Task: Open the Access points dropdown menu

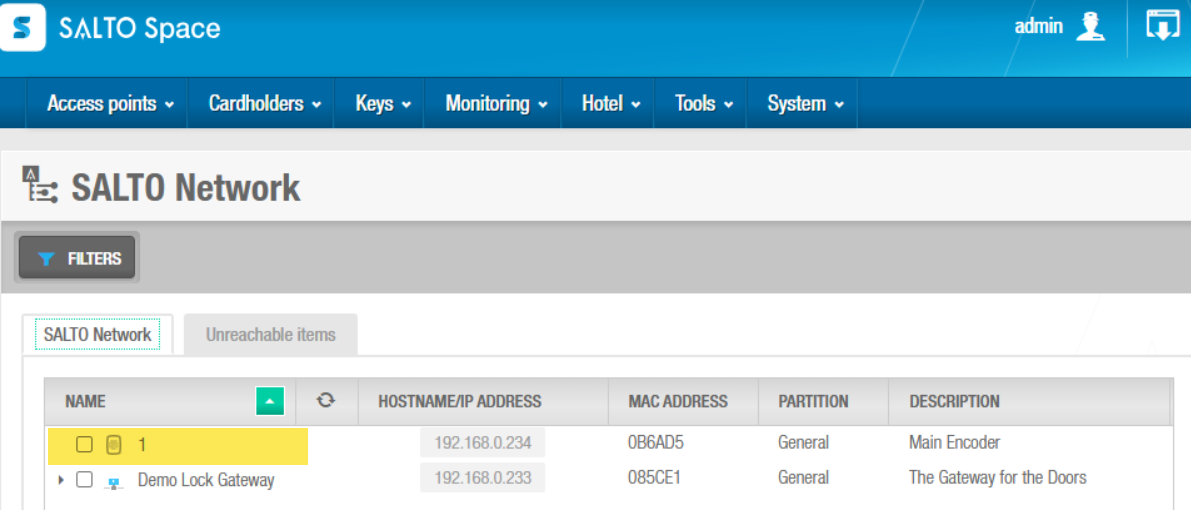Action: tap(110, 104)
